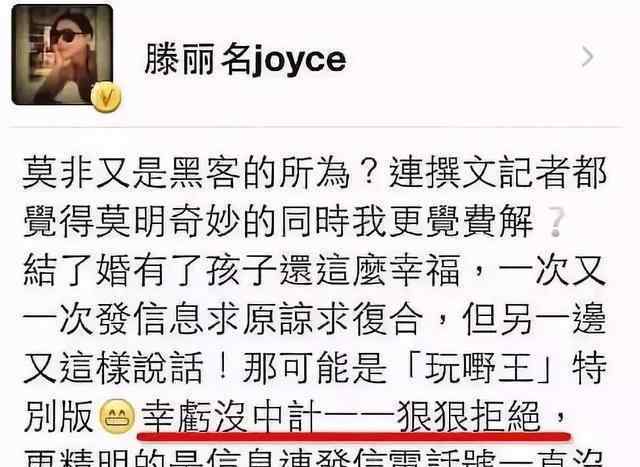The height and width of the screenshot is (467, 640).
Task: Click the grinning face emoji
Action: click(x=118, y=417)
